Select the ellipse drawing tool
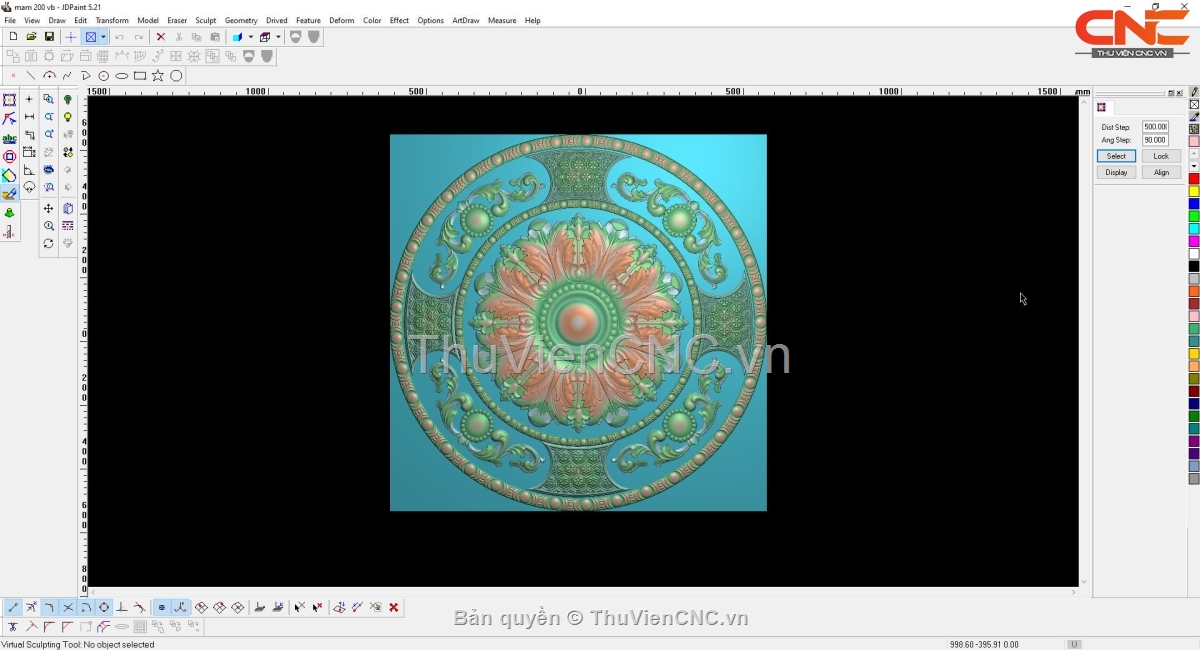The height and width of the screenshot is (650, 1200). point(122,76)
